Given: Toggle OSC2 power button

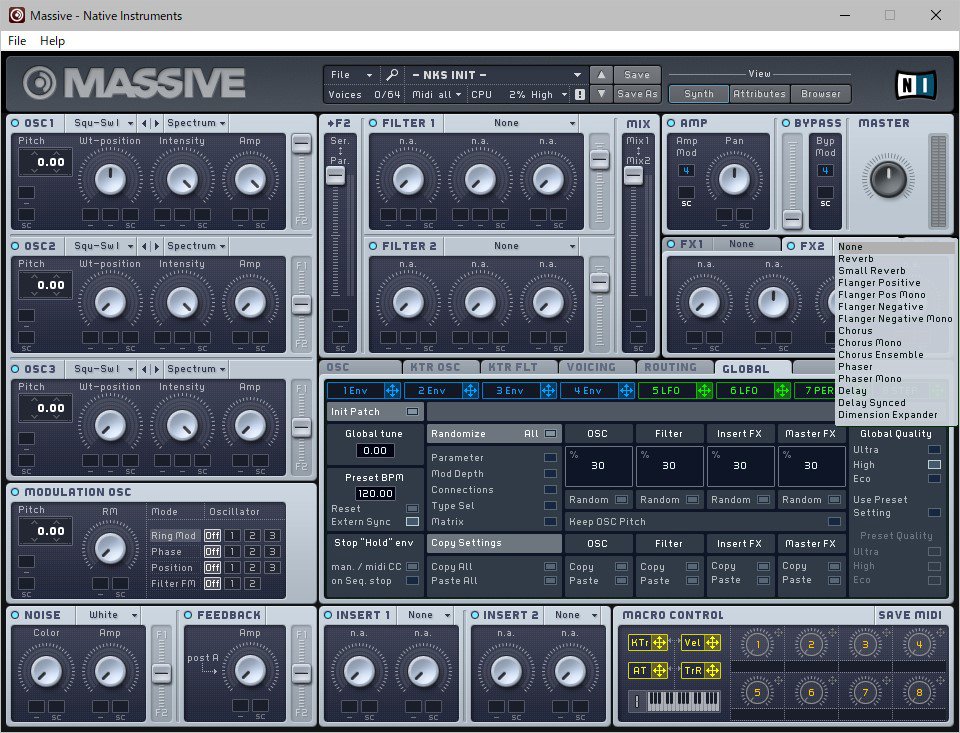Looking at the screenshot, I should 15,246.
